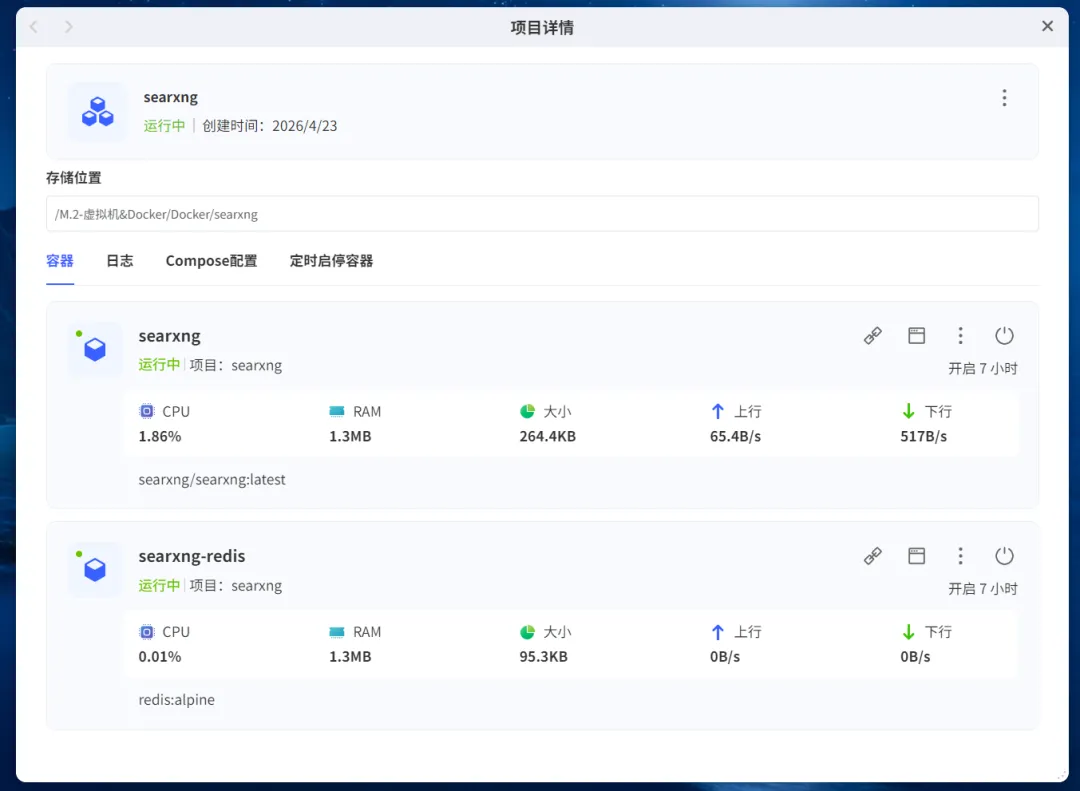The height and width of the screenshot is (791, 1080).
Task: Click the download arrow icon in searxng-redis container
Action: tap(908, 632)
